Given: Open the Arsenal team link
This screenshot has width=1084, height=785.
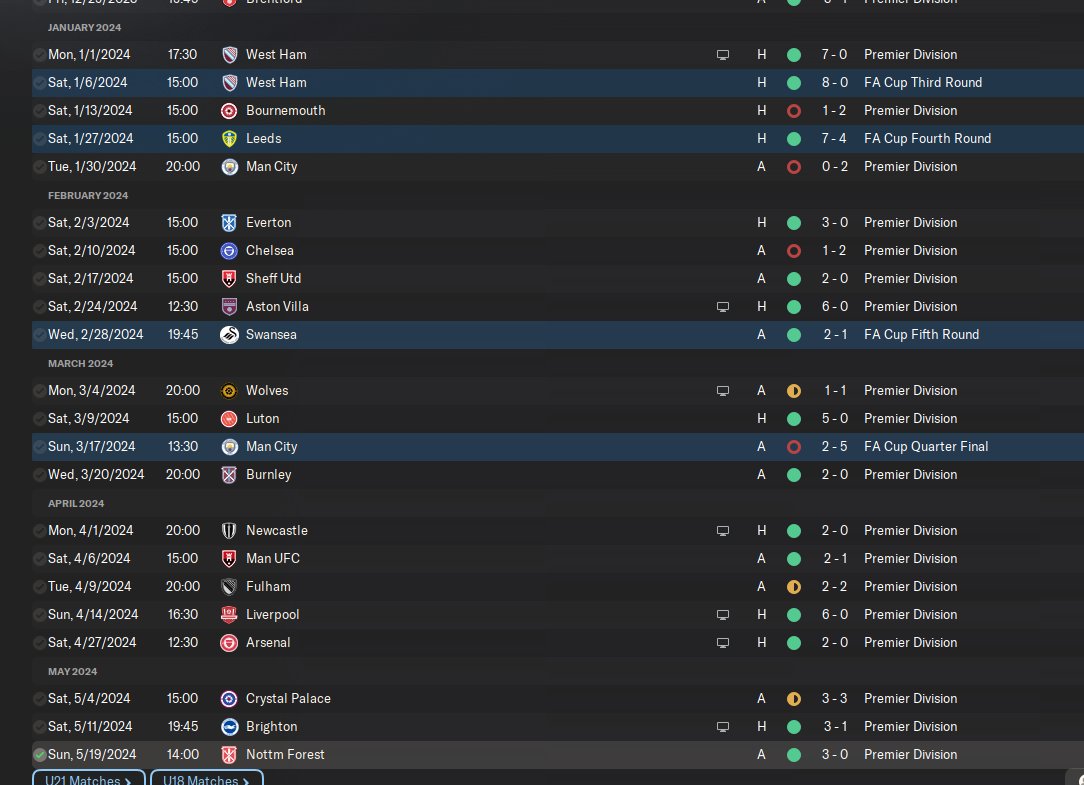Looking at the screenshot, I should 268,643.
